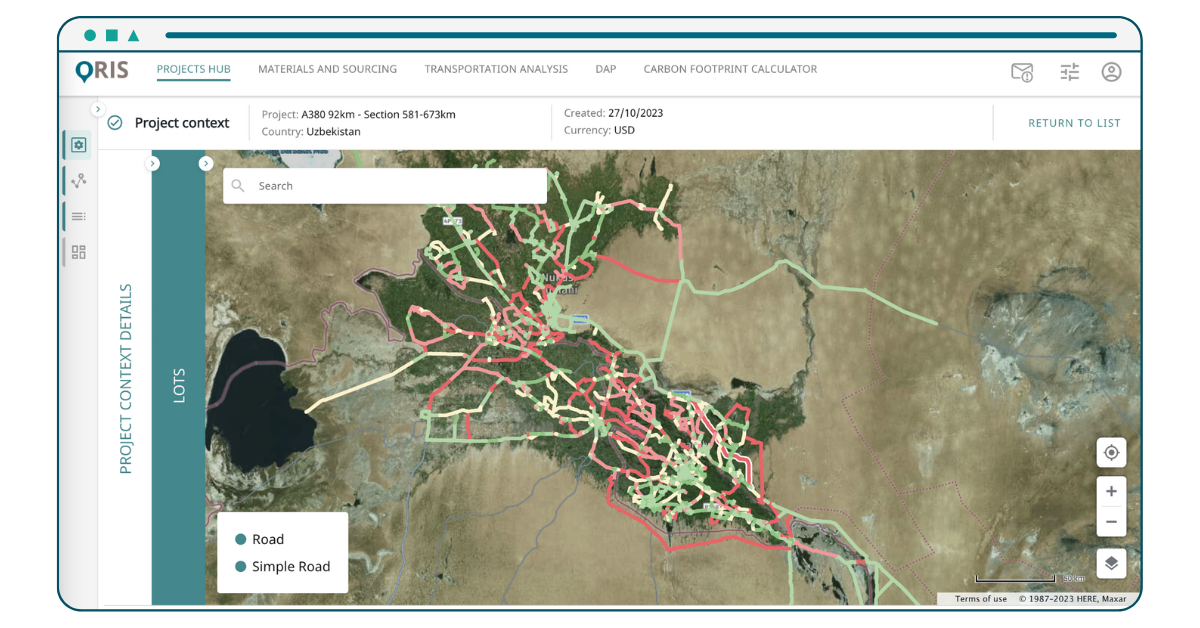Screen dimensions: 1200x628
Task: Open the route graph sidebar icon
Action: [x=79, y=180]
